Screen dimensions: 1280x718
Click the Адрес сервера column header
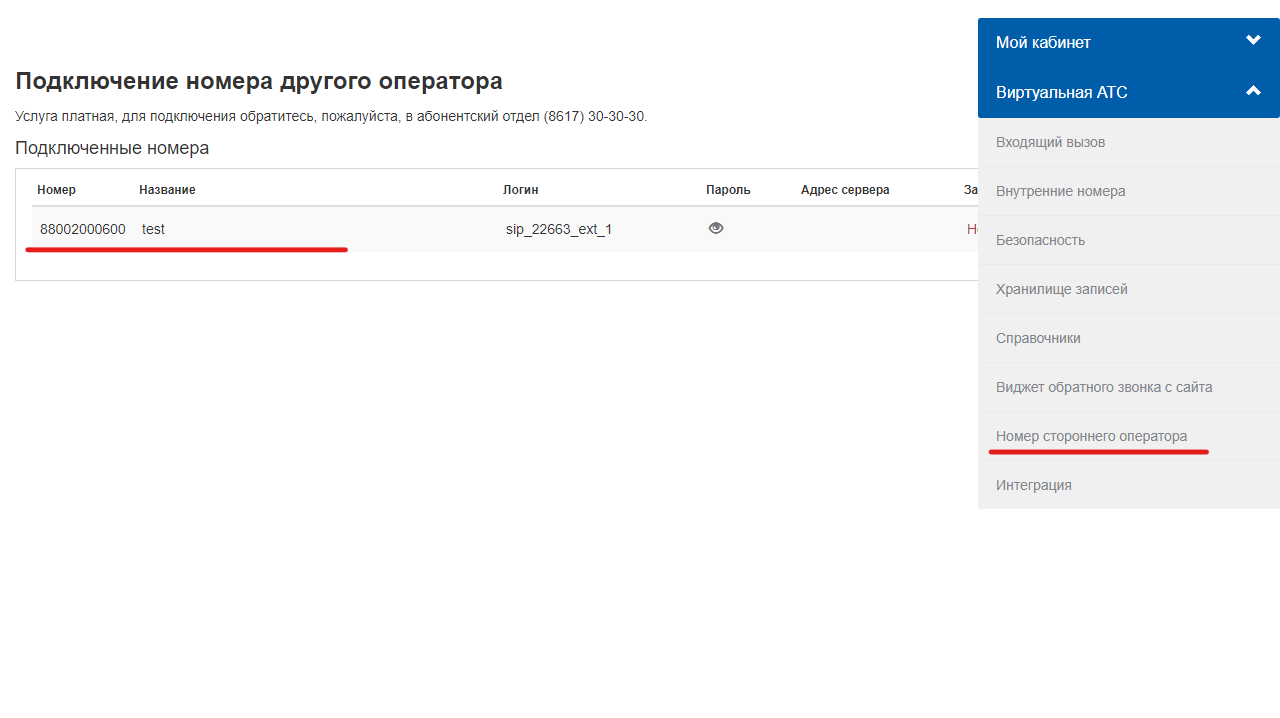coord(844,190)
